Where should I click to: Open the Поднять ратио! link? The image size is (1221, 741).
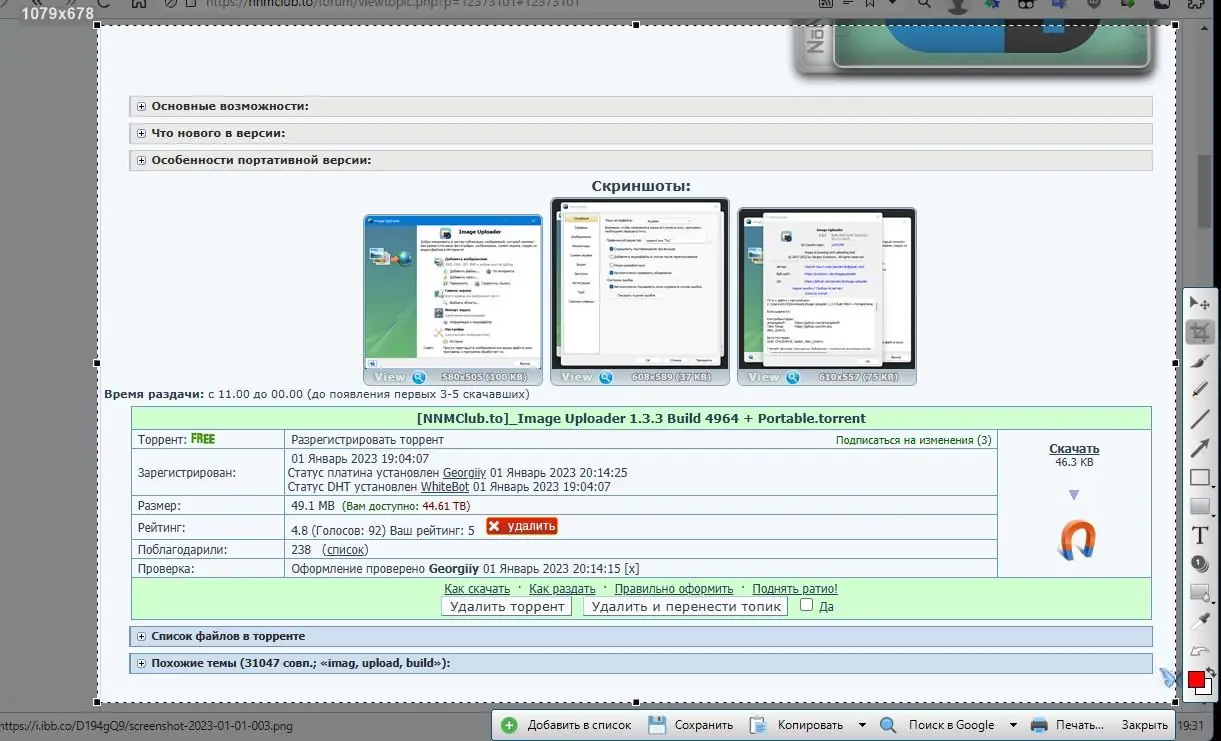pyautogui.click(x=795, y=589)
